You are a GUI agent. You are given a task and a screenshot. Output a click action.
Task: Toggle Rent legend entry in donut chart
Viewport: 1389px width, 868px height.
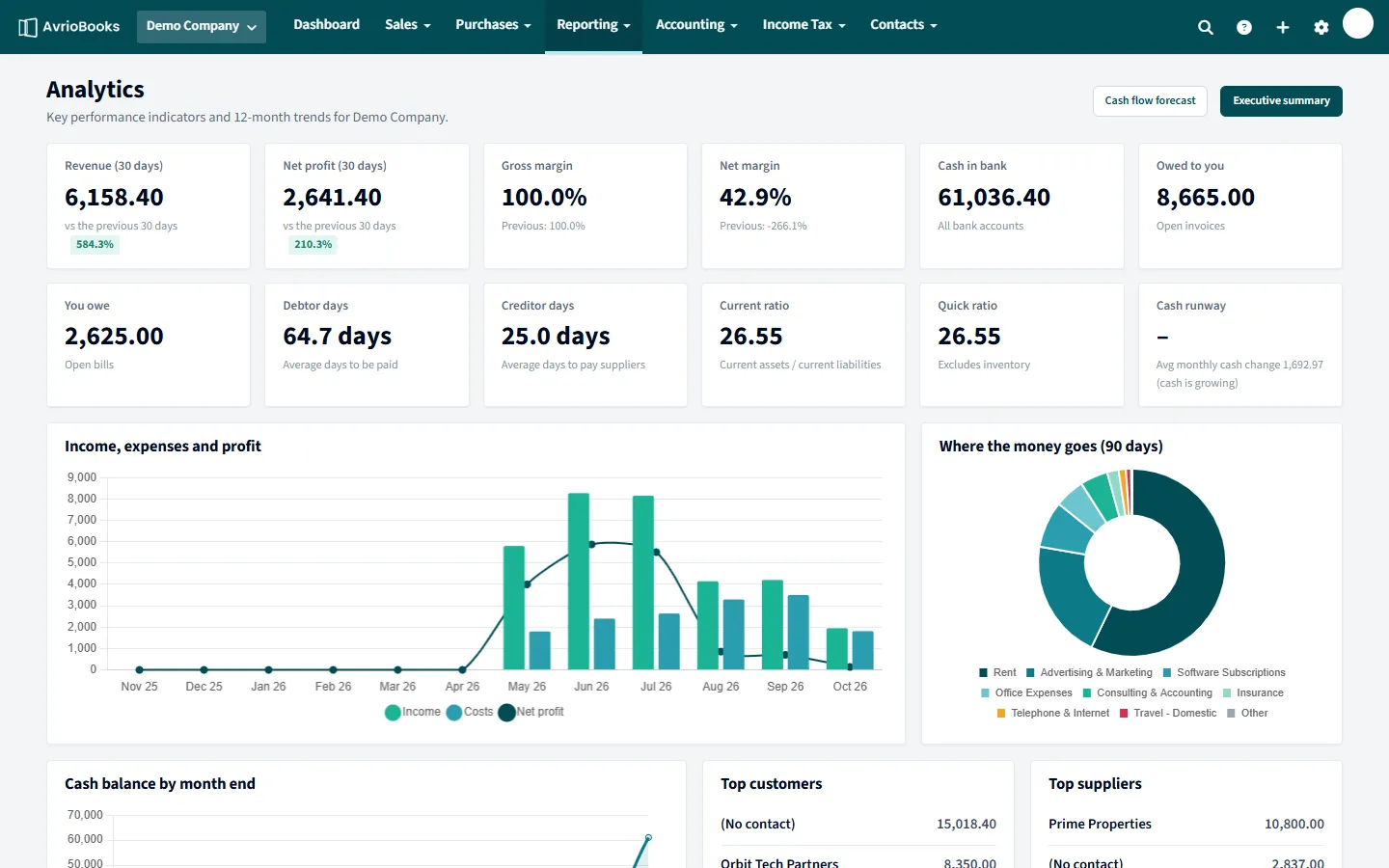(997, 672)
